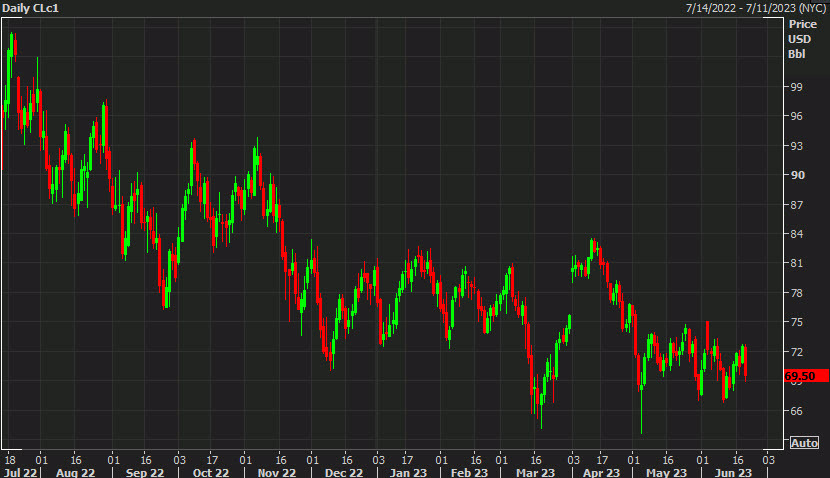Click the 99 price level on axis
The image size is (830, 478).
[x=796, y=87]
